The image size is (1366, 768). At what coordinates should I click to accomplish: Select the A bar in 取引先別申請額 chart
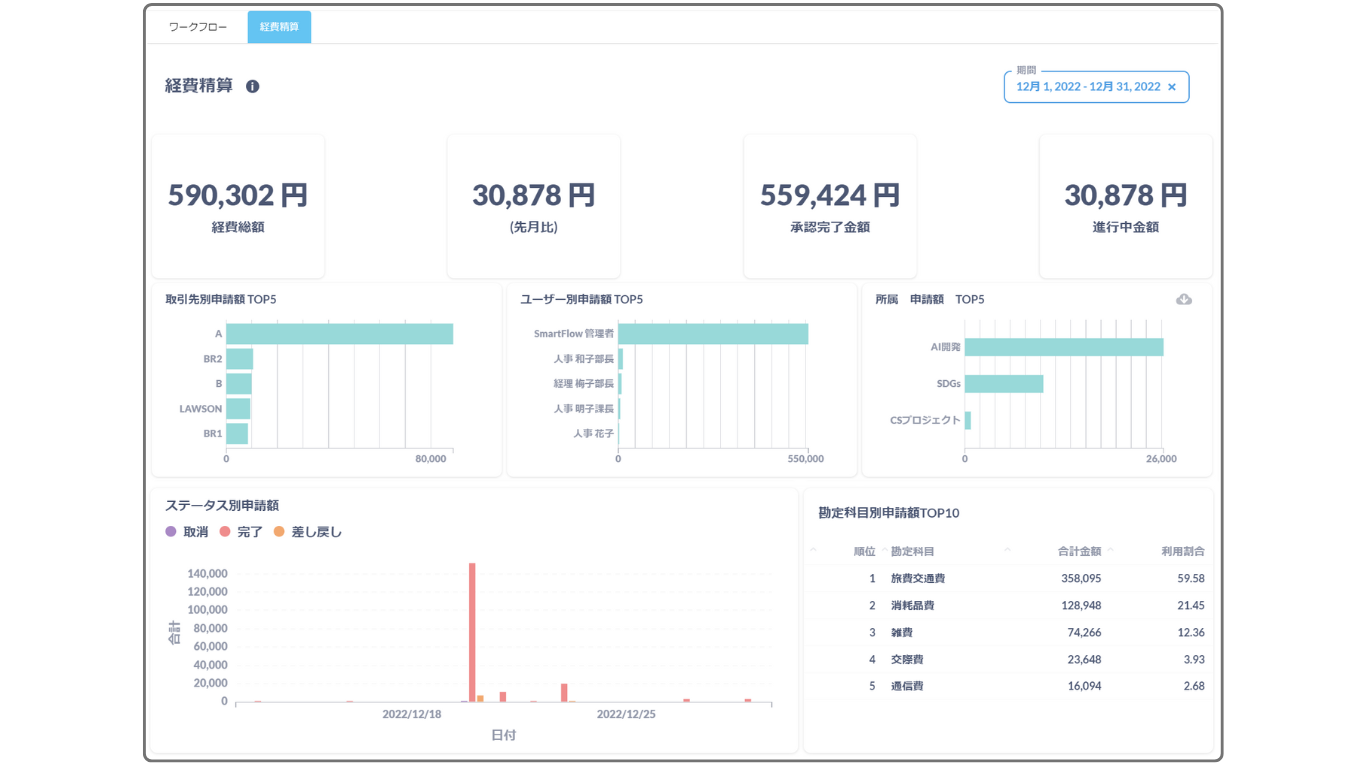tap(340, 334)
